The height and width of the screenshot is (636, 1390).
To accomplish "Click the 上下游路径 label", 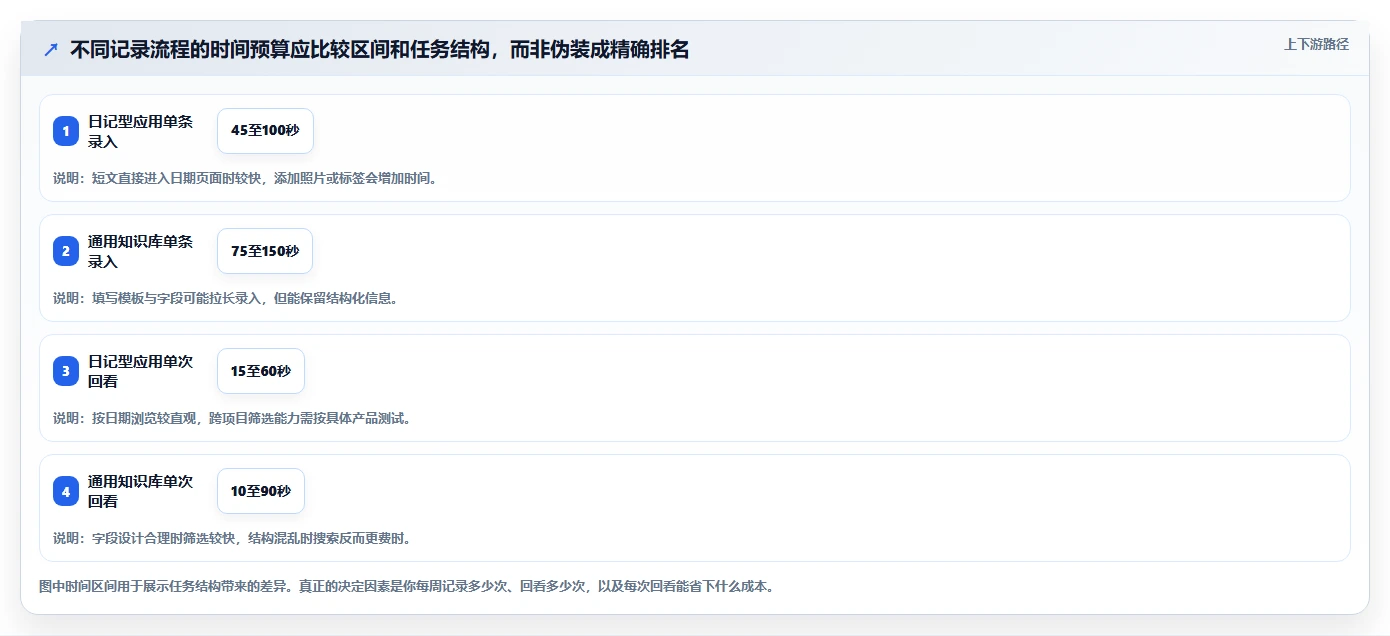I will click(1316, 44).
